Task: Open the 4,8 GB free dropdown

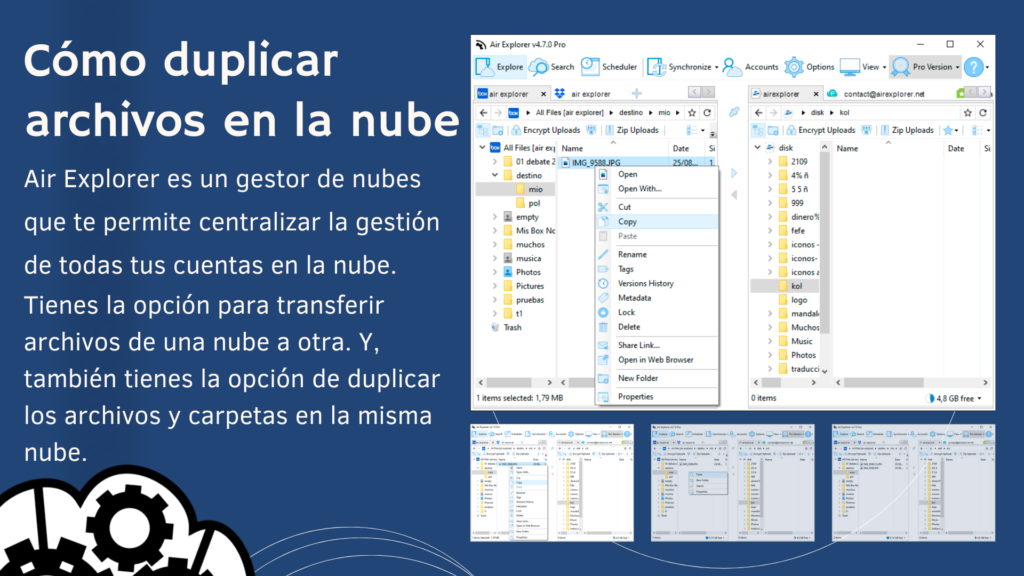Action: pos(980,398)
